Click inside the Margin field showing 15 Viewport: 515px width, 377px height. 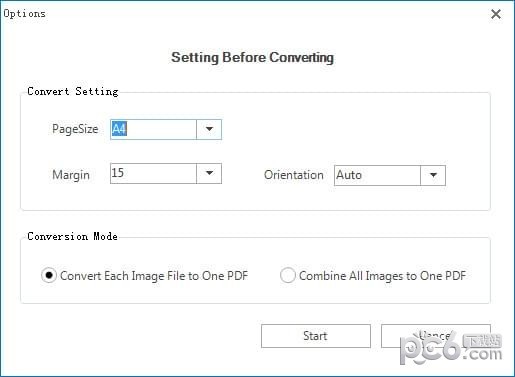tap(153, 173)
